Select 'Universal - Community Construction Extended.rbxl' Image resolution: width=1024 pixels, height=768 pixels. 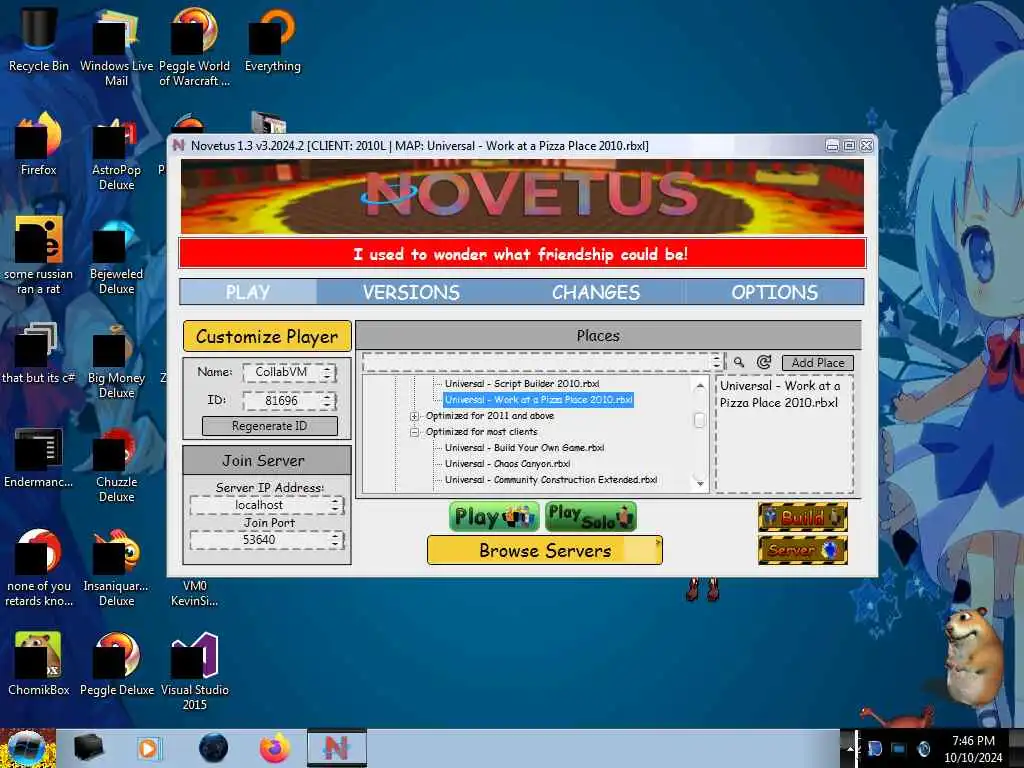[551, 480]
